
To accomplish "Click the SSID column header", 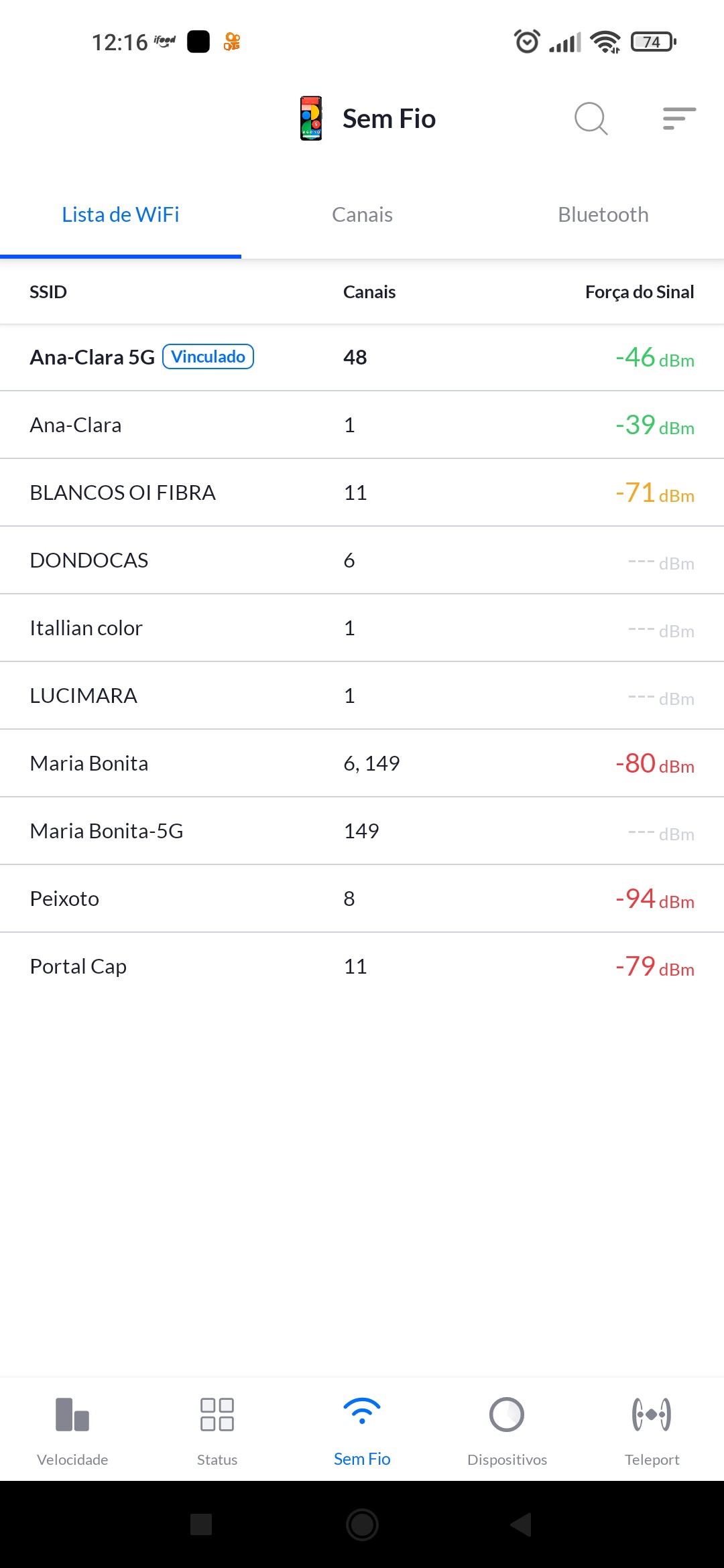I will (48, 292).
